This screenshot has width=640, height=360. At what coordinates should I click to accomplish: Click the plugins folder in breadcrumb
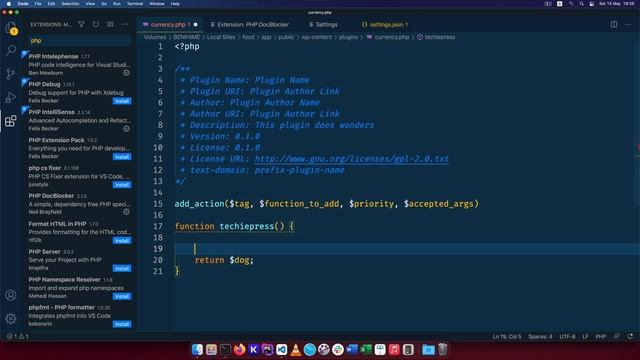pyautogui.click(x=348, y=37)
